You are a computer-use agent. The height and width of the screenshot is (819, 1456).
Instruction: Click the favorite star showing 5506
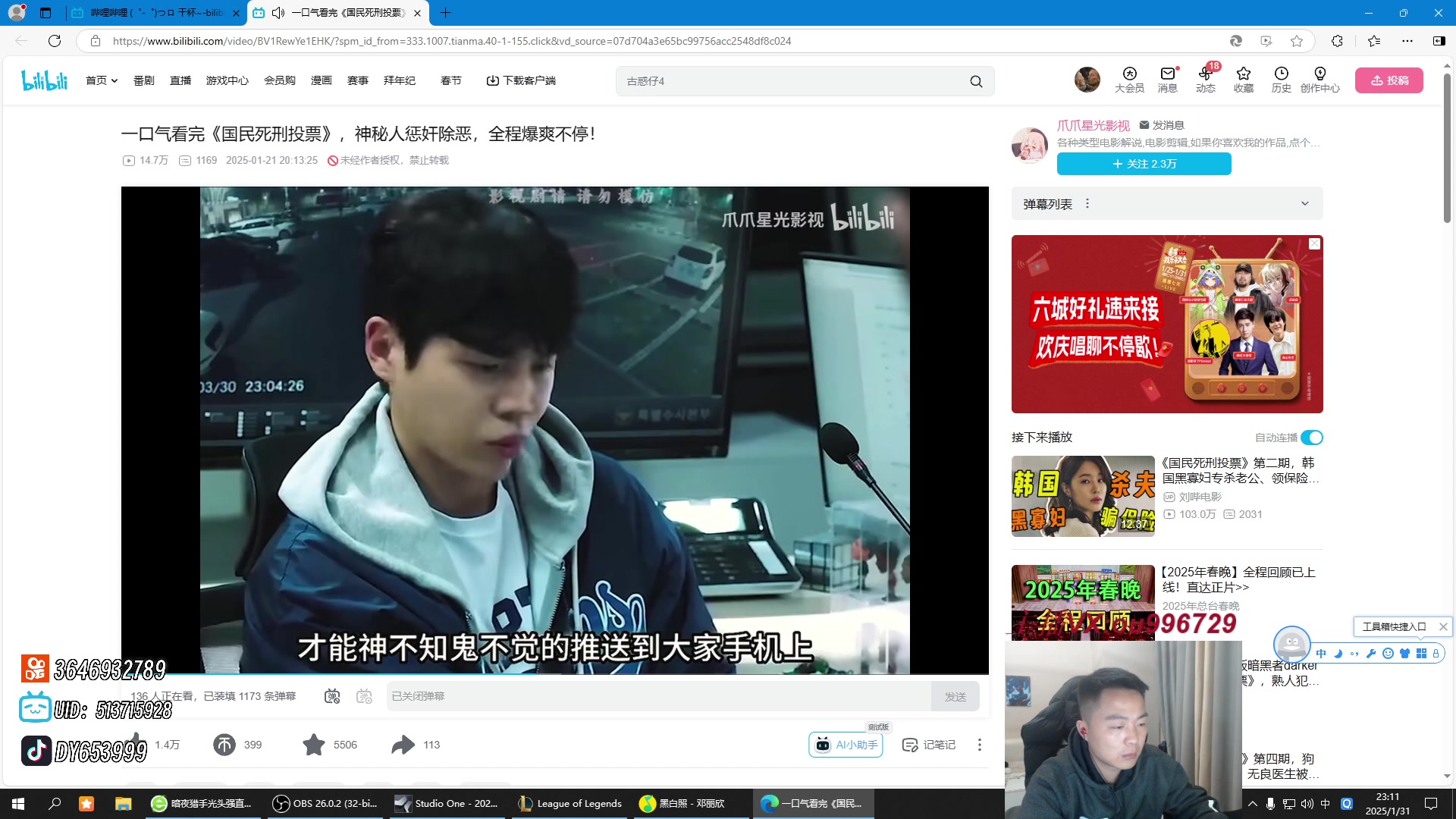coord(313,745)
